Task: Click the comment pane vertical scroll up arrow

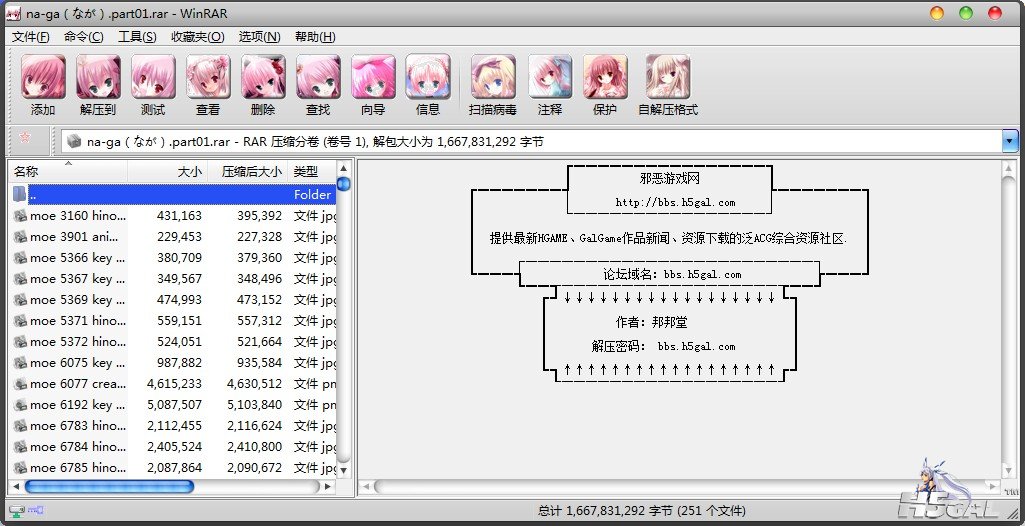Action: click(1009, 168)
